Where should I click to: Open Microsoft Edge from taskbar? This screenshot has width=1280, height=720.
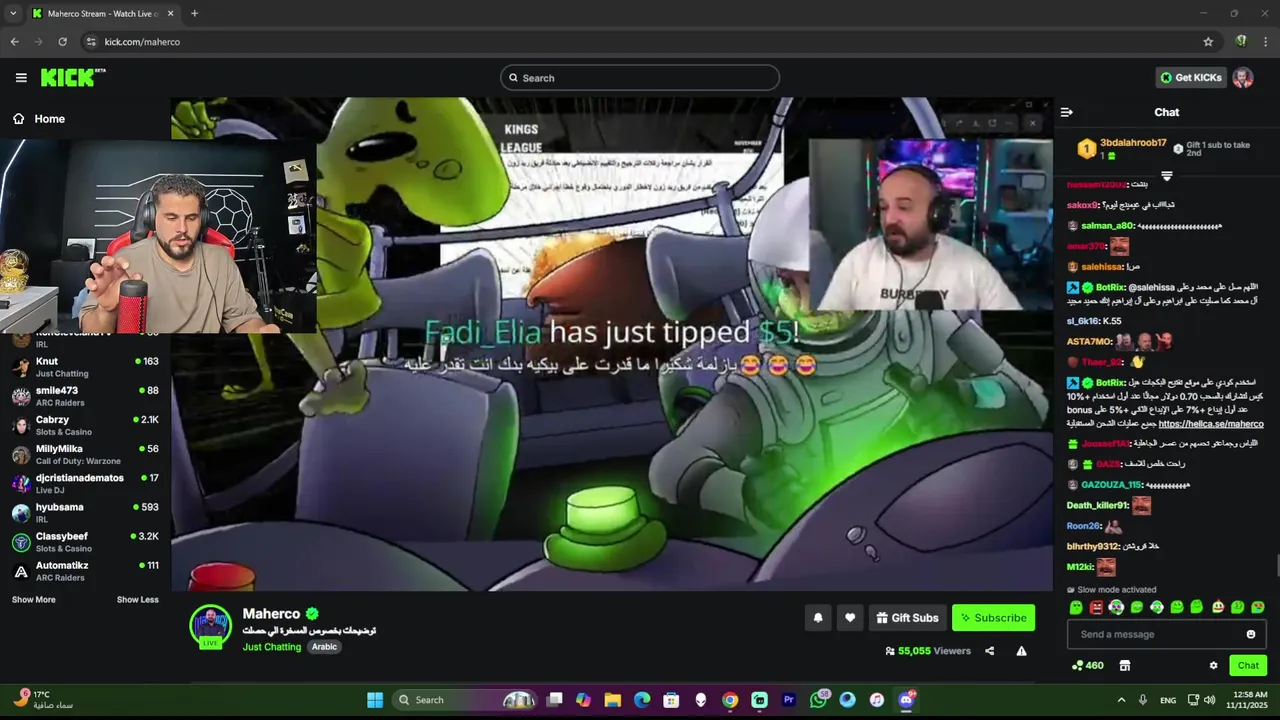642,700
